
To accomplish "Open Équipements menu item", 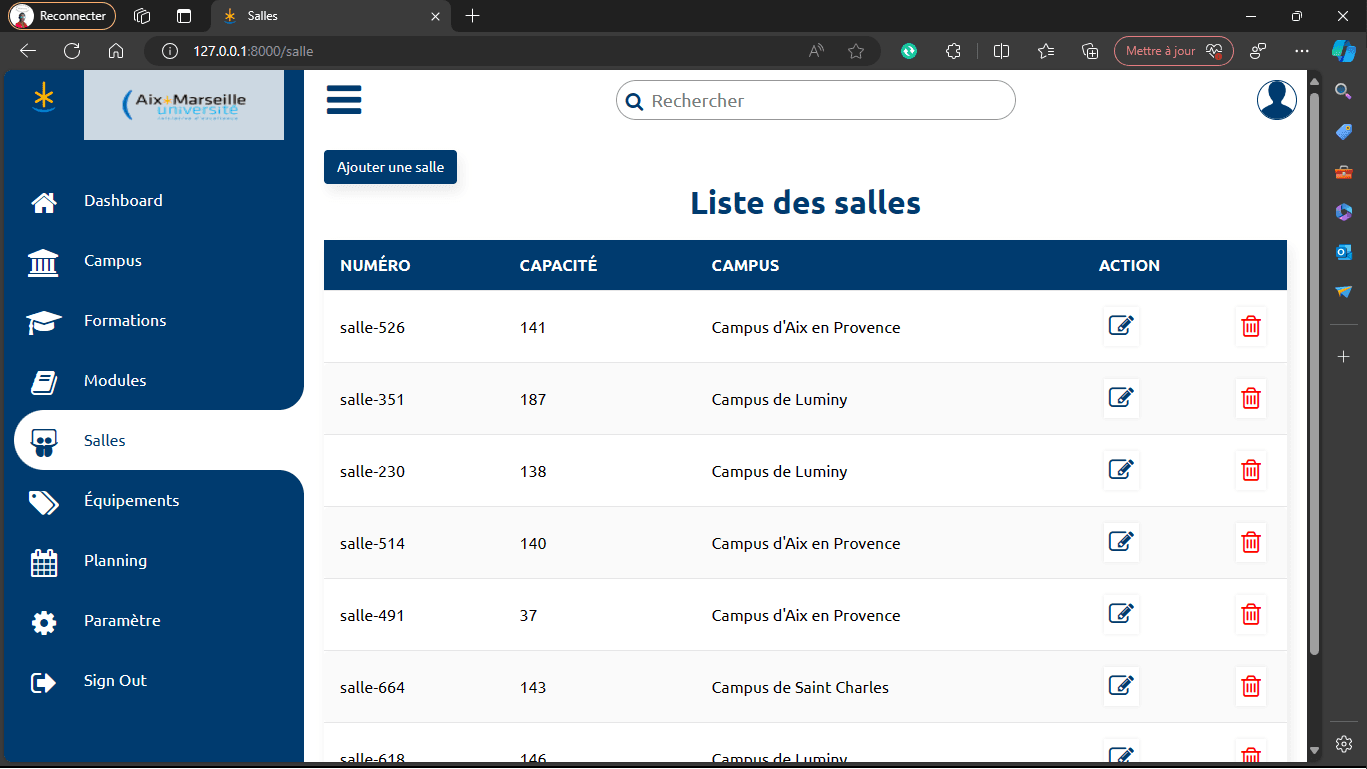I will click(x=132, y=500).
